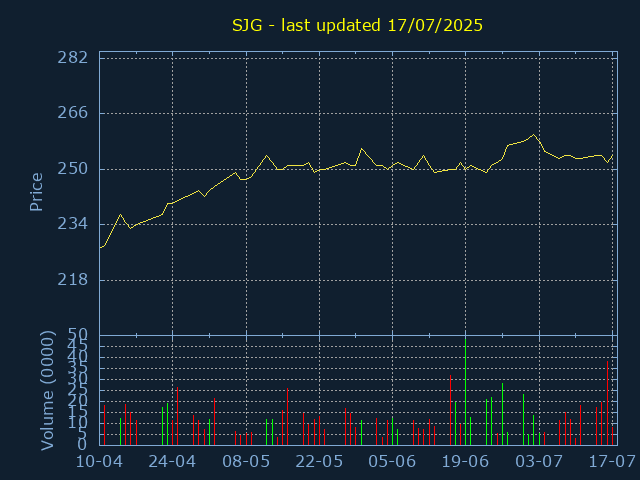The width and height of the screenshot is (640, 480).
Task: Click the 266 price axis label
Action: pos(73,113)
